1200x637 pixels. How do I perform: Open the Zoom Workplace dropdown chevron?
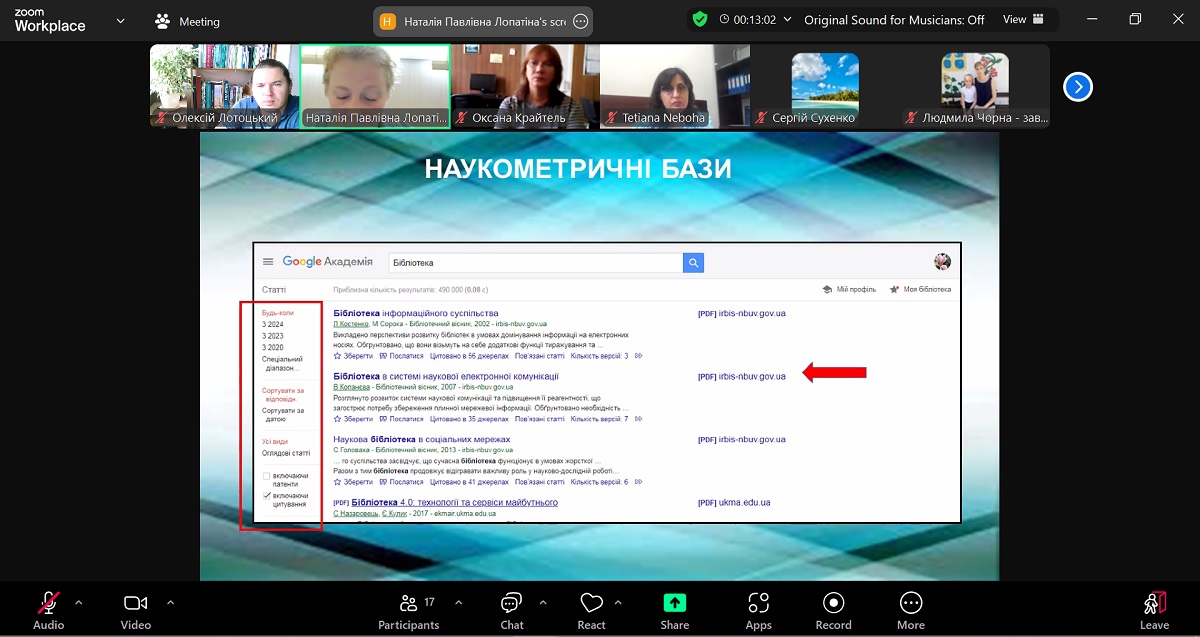click(121, 20)
